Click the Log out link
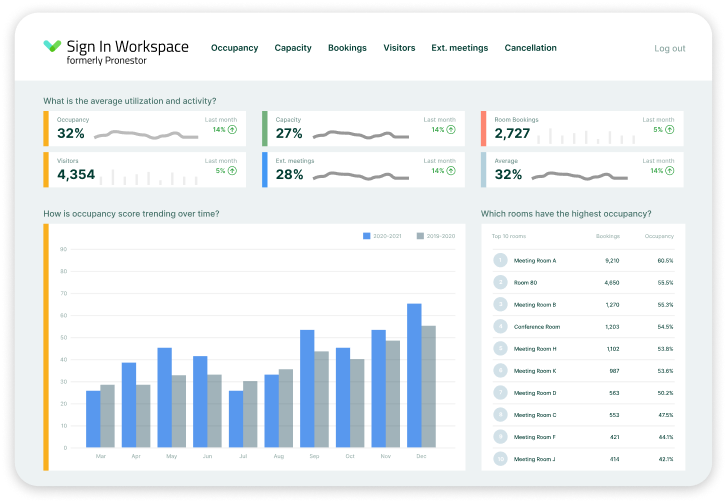The width and height of the screenshot is (727, 504). (670, 48)
